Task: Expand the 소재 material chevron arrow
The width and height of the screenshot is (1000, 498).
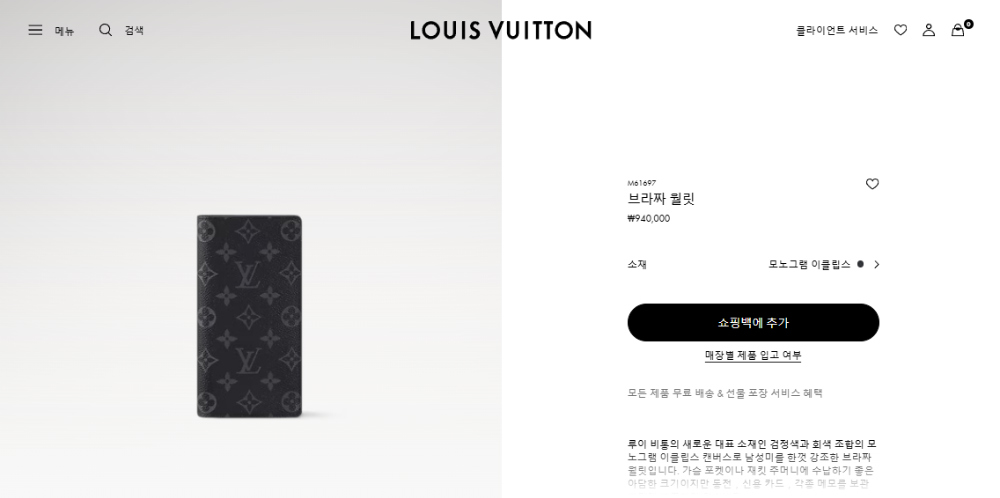Action: [876, 265]
